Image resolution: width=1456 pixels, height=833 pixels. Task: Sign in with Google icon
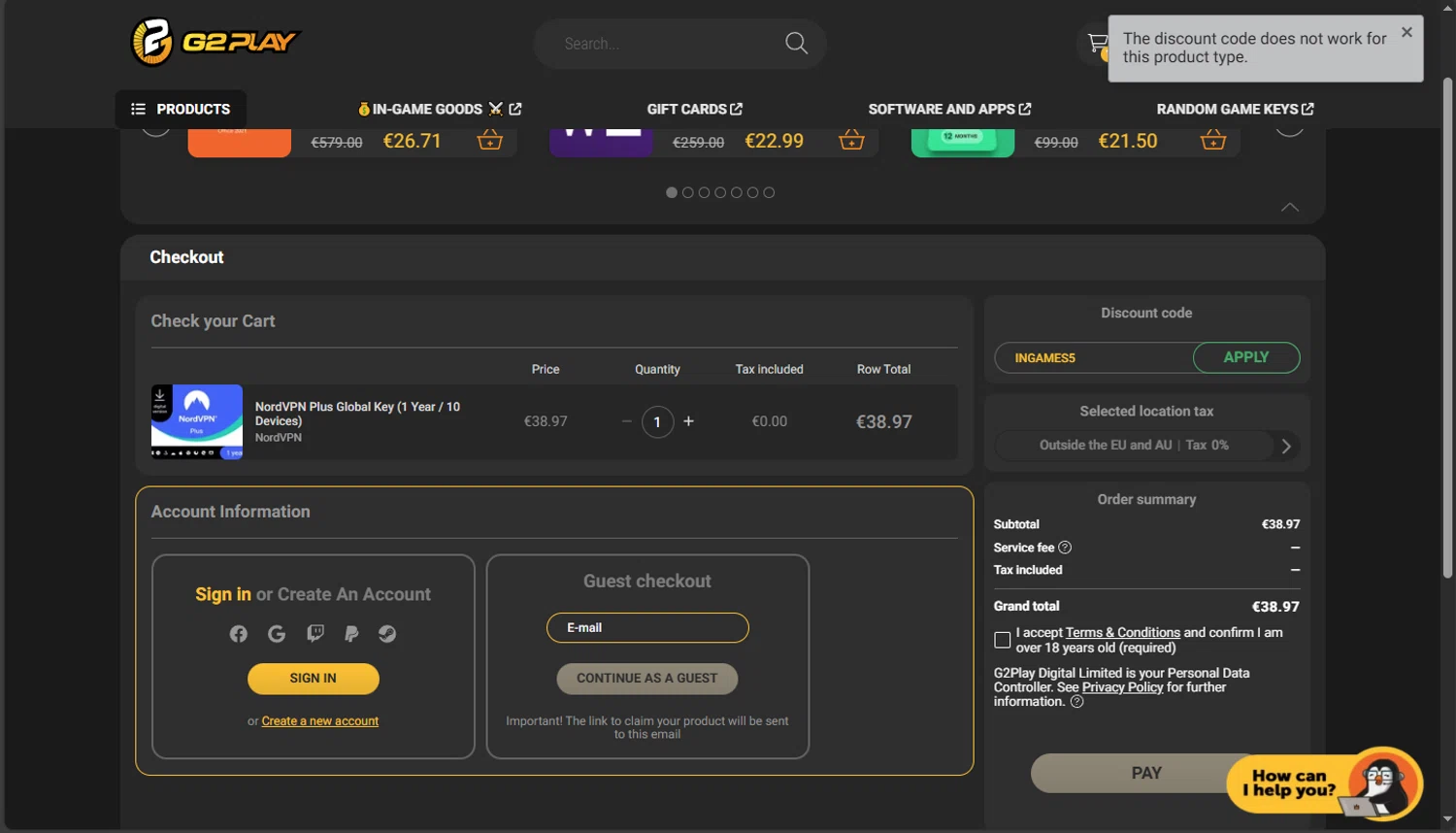pos(277,634)
